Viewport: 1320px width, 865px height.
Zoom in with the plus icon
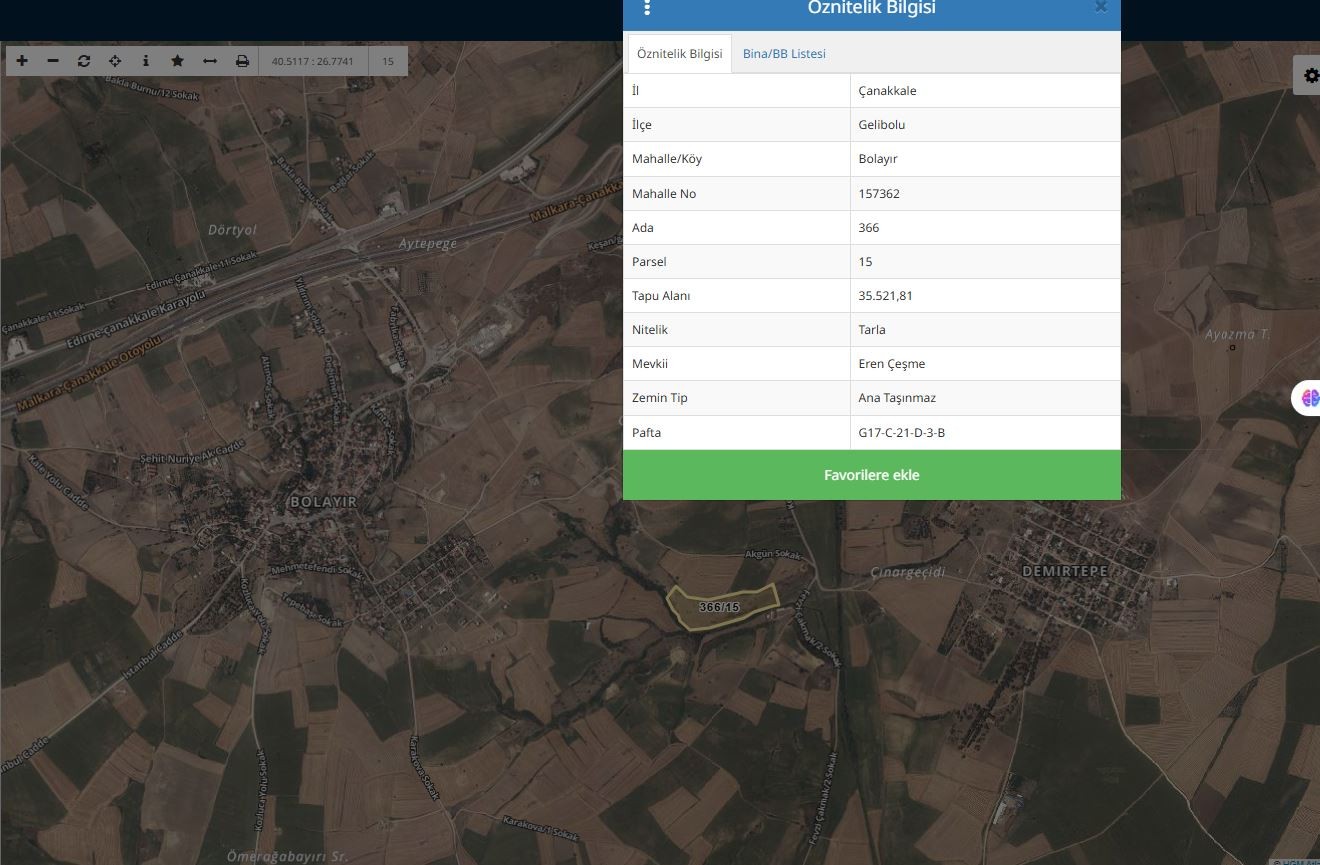pyautogui.click(x=22, y=61)
